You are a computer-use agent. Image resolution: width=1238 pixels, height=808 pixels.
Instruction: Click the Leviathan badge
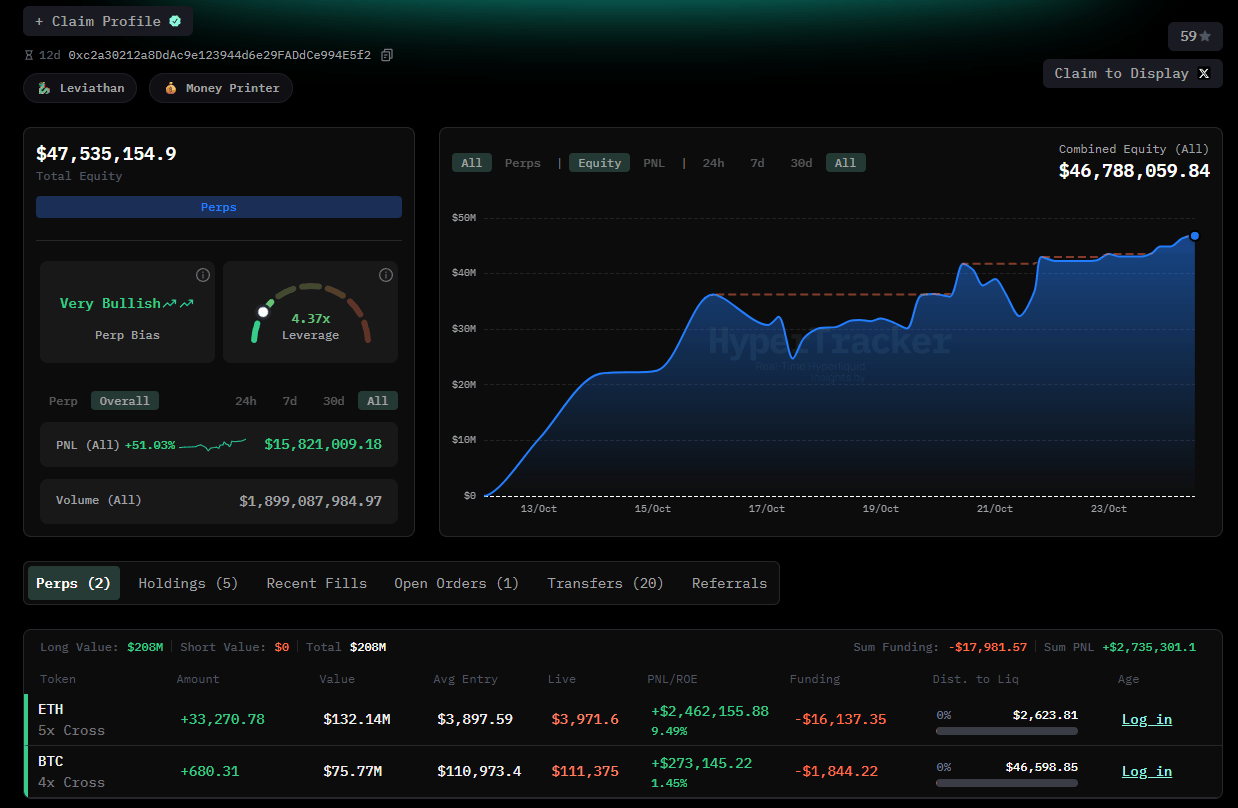pos(81,88)
